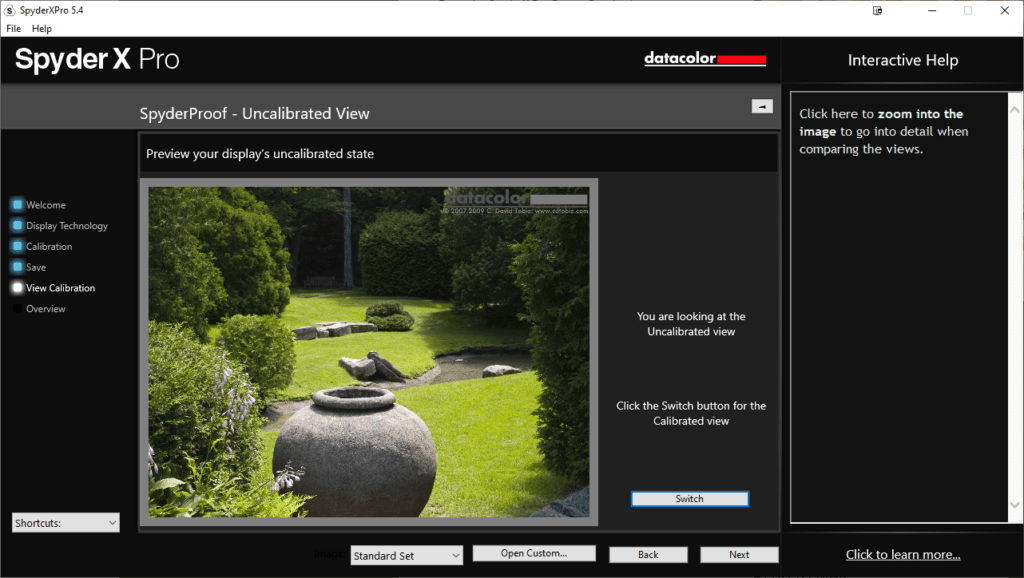Click the SpyderXPro app icon in title bar

pos(10,10)
